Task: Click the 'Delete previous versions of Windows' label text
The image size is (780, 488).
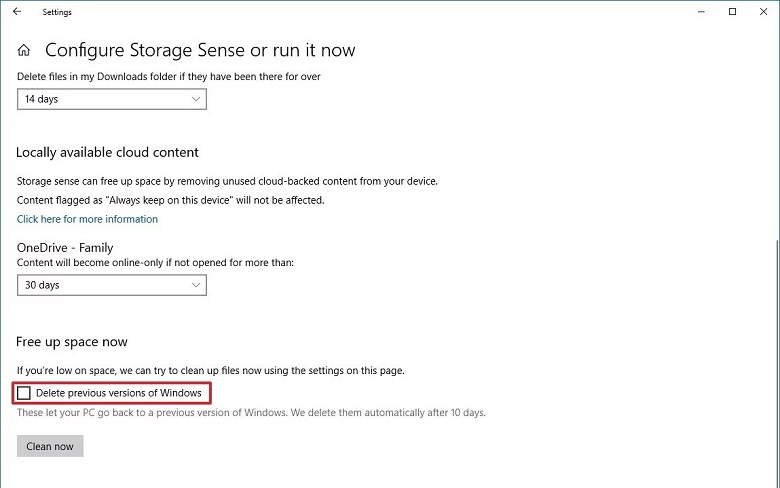Action: pyautogui.click(x=118, y=393)
